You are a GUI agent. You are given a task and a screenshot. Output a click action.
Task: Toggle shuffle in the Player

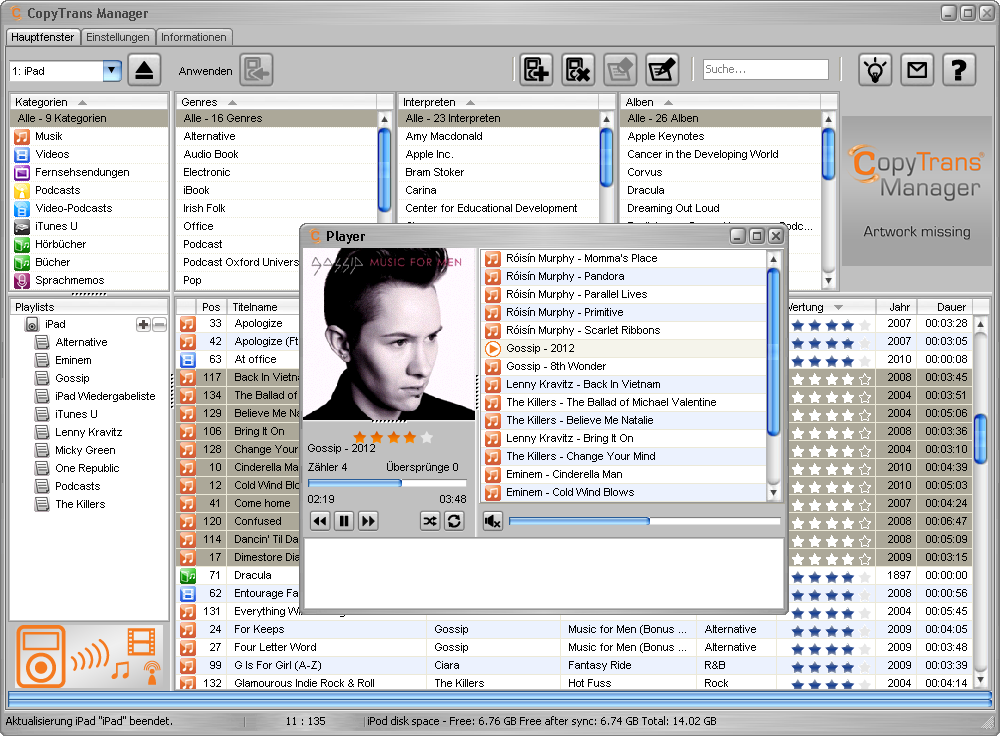pyautogui.click(x=430, y=521)
